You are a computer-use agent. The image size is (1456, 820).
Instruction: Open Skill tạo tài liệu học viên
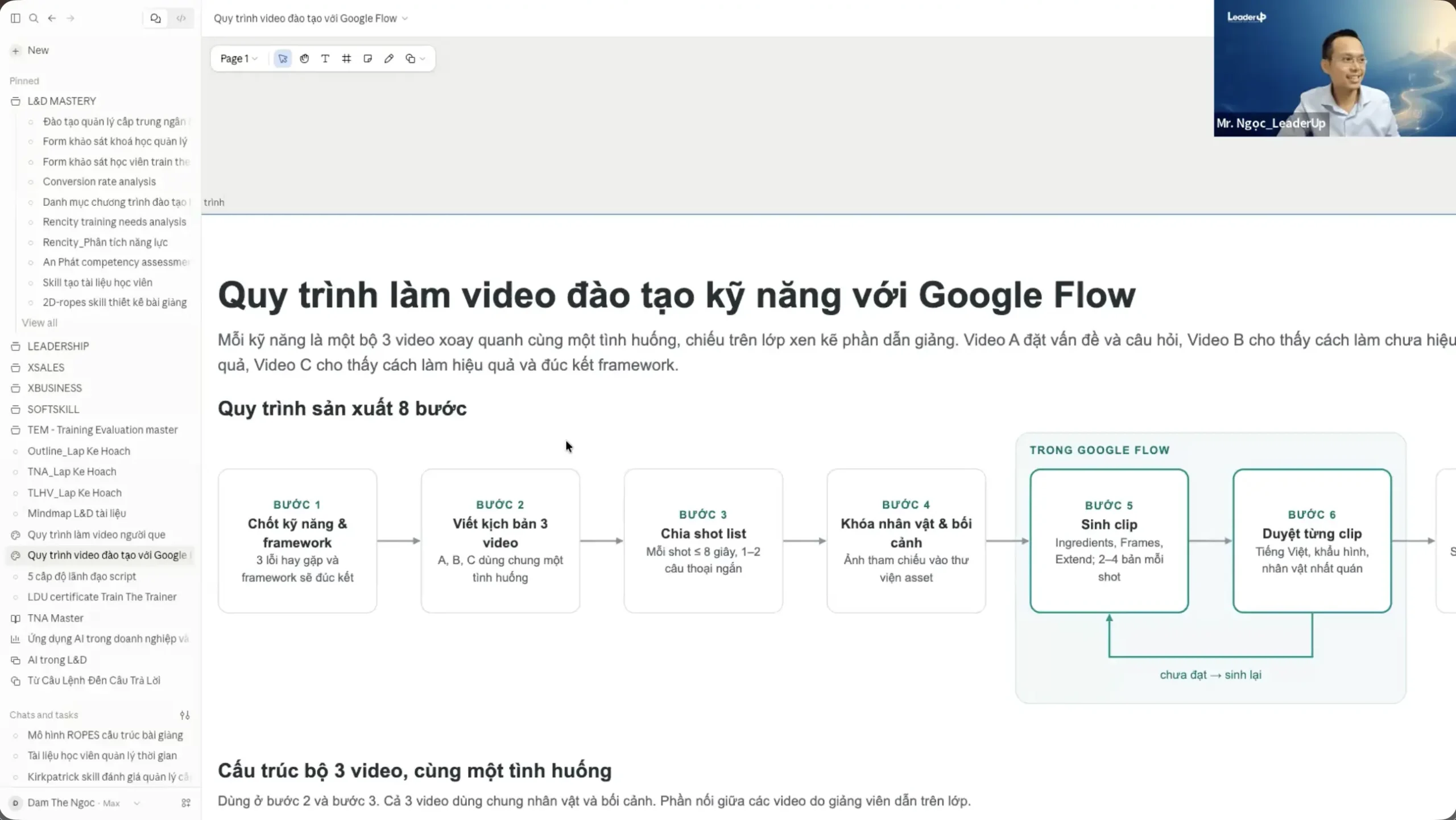[97, 283]
